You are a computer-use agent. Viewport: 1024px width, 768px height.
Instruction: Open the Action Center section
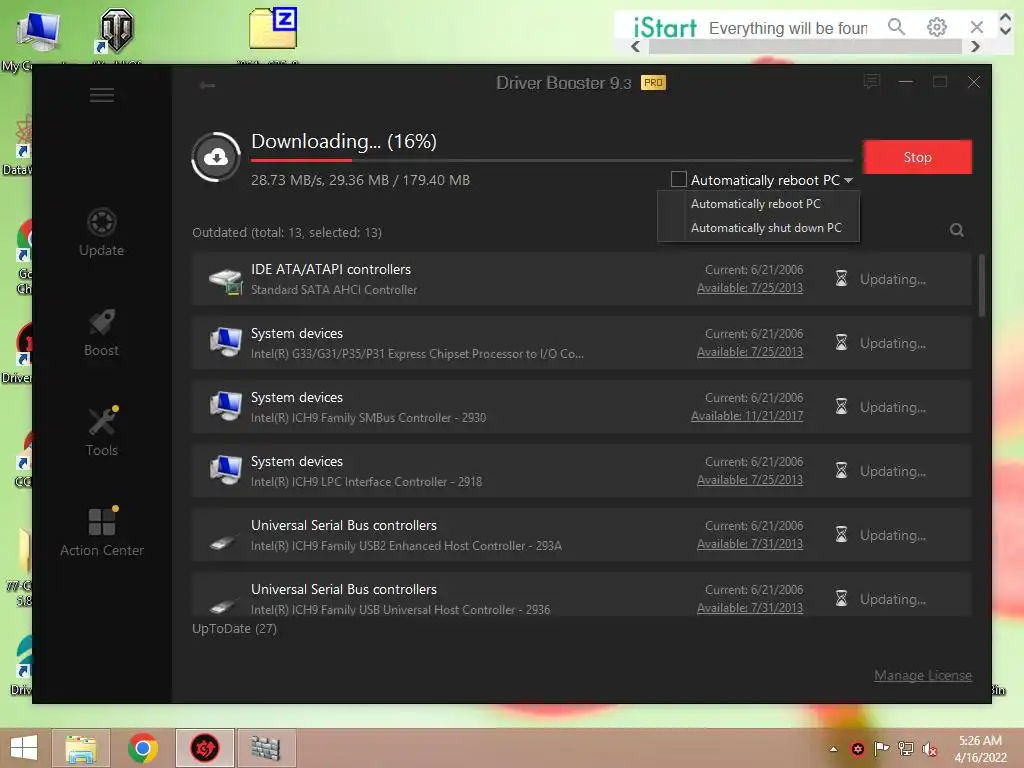101,532
